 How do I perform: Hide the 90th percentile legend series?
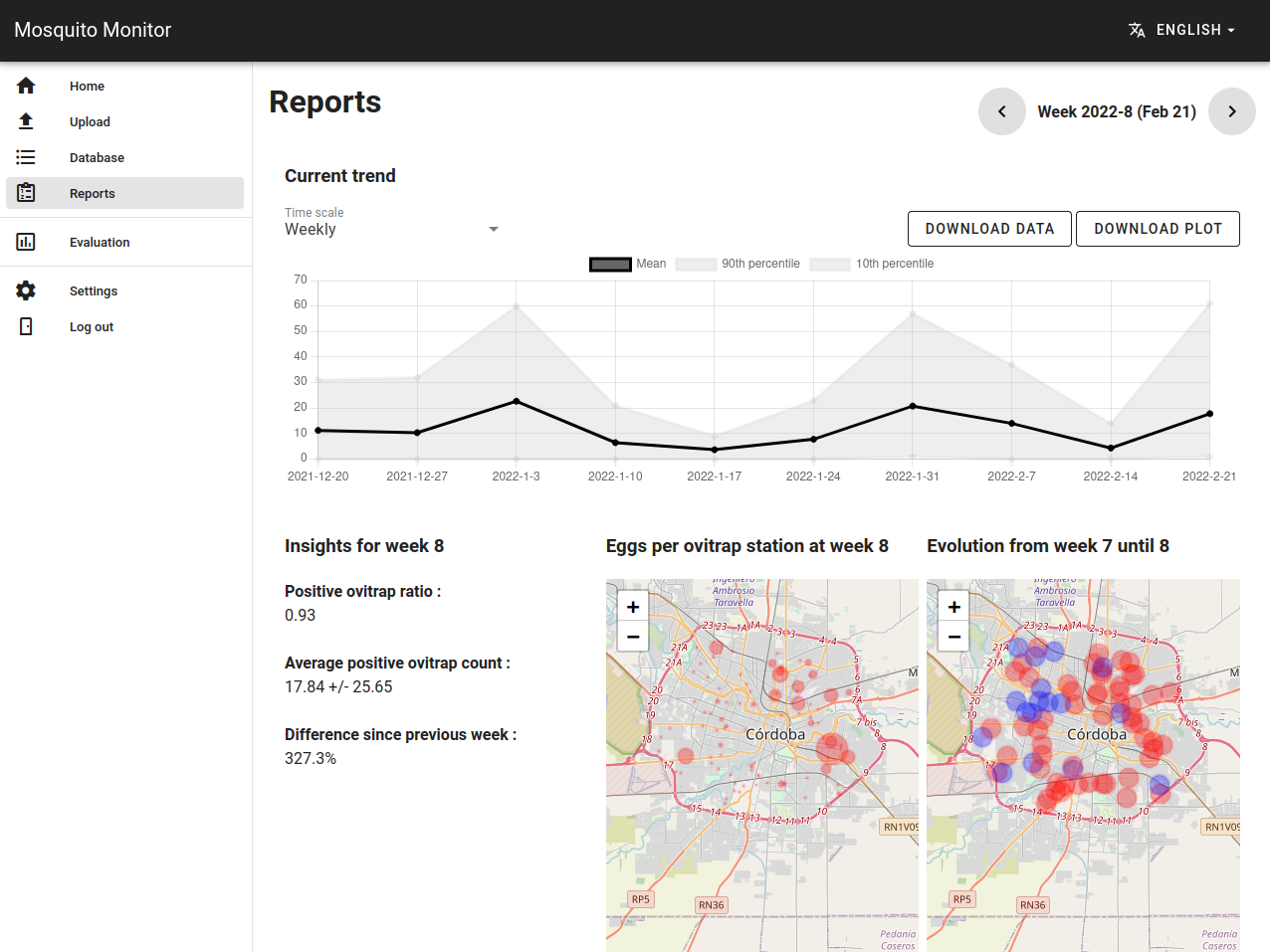click(696, 265)
